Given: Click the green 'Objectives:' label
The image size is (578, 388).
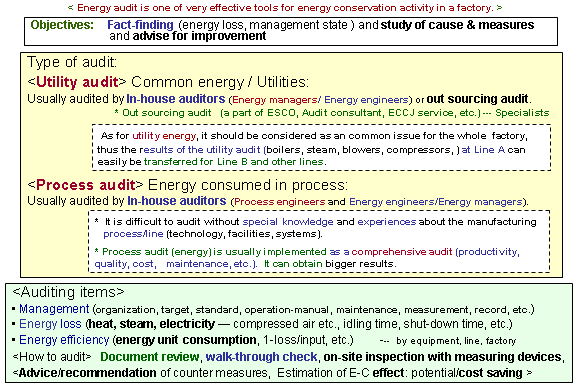Looking at the screenshot, I should pyautogui.click(x=62, y=25).
